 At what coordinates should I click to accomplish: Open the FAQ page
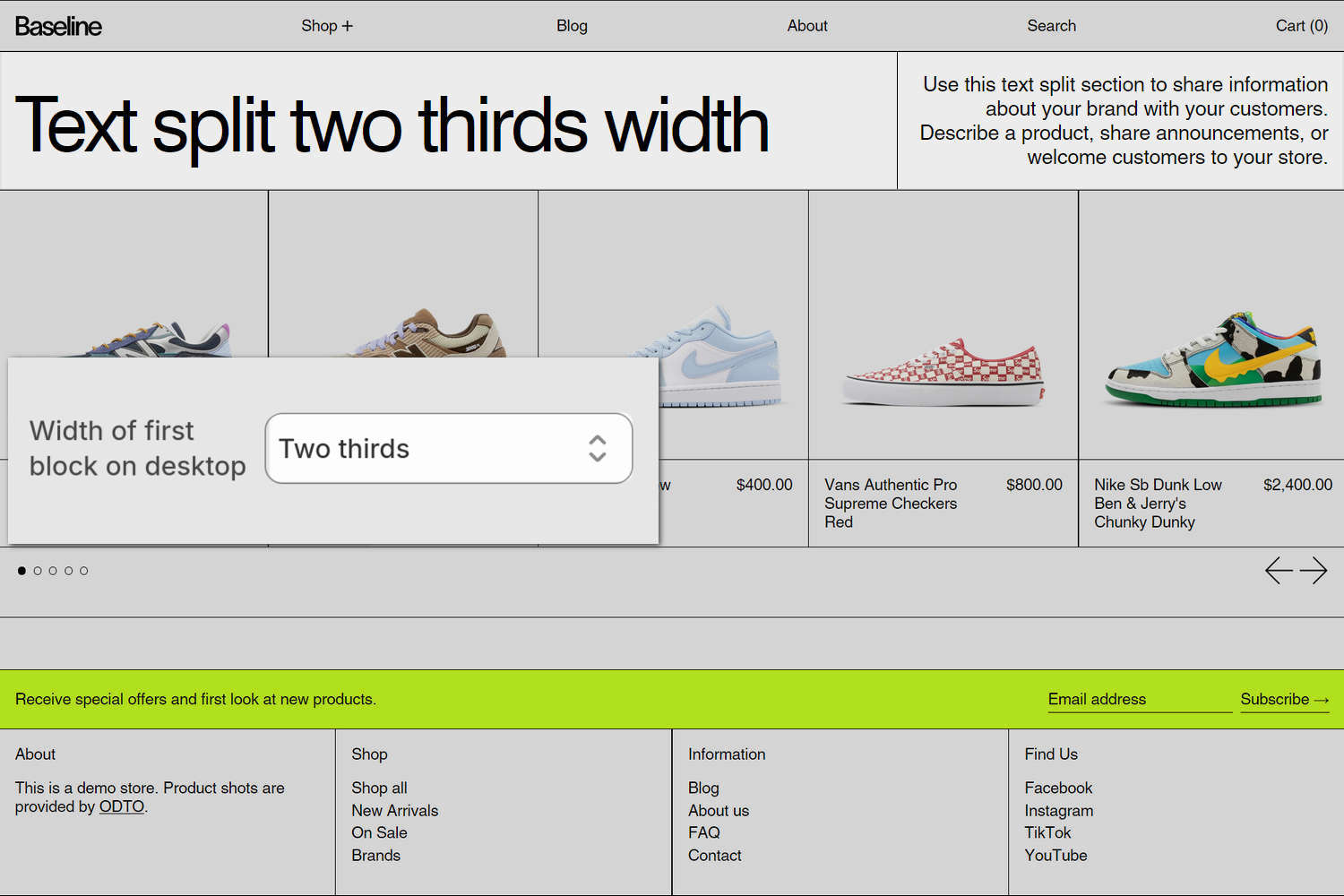pos(704,832)
